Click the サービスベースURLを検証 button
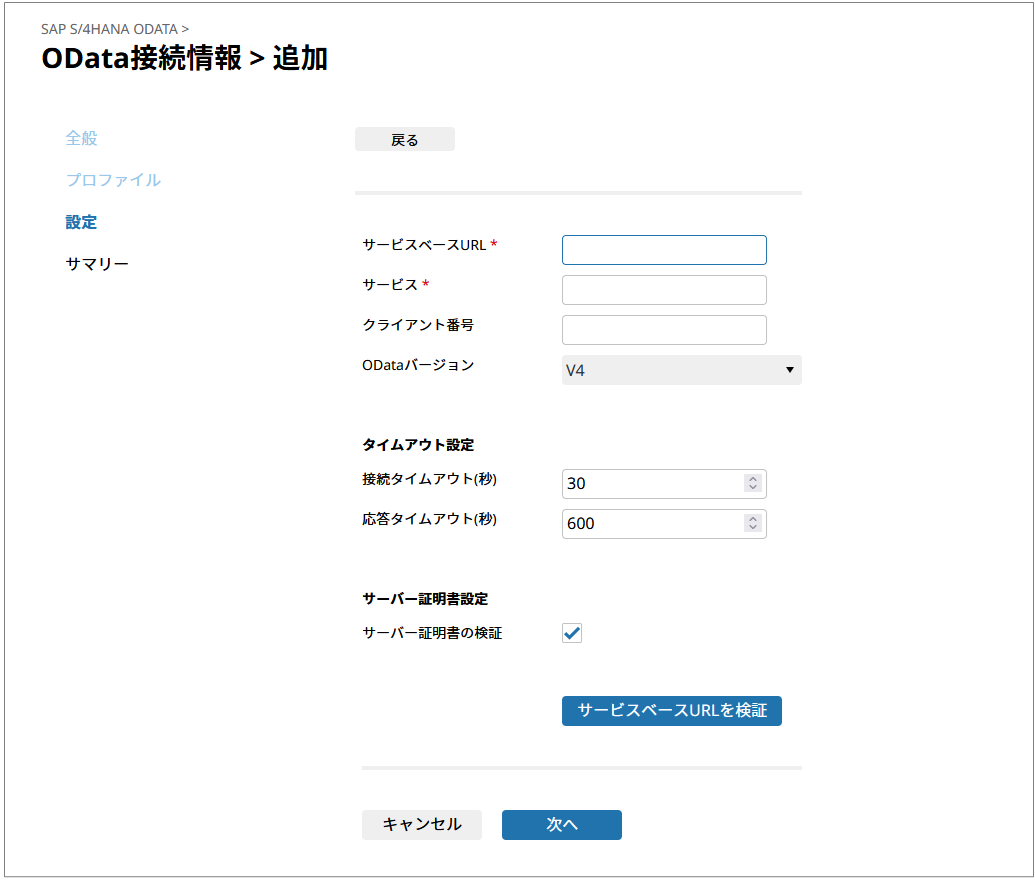Image resolution: width=1035 pixels, height=880 pixels. coord(671,711)
